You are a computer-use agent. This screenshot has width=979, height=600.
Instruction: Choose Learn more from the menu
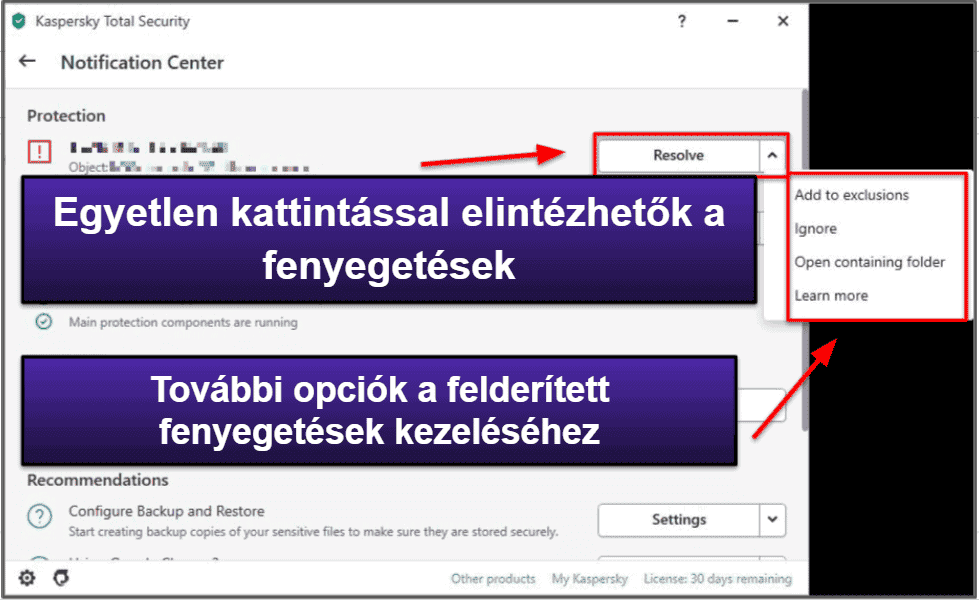[831, 296]
